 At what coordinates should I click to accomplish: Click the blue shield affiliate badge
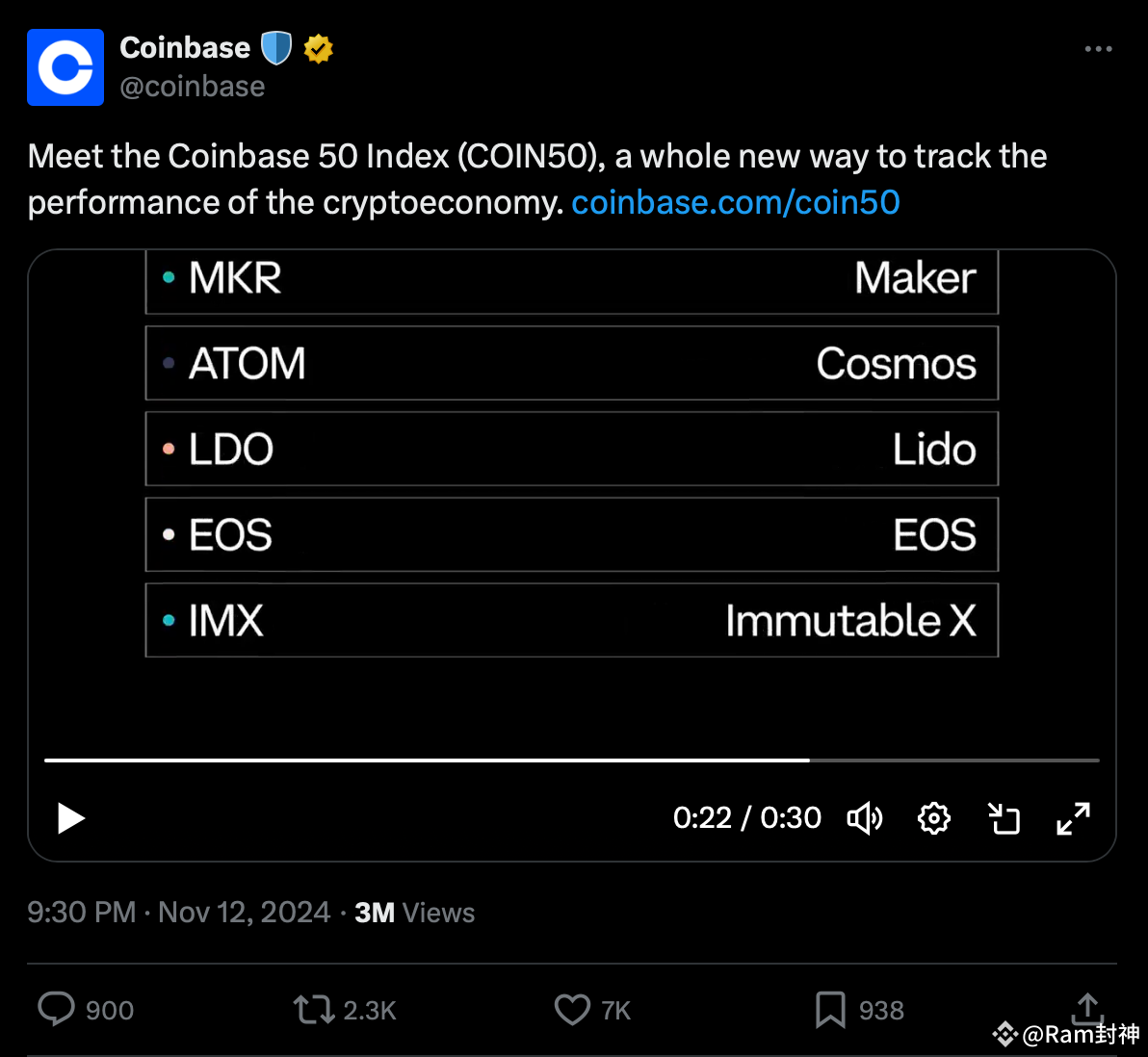pyautogui.click(x=276, y=48)
